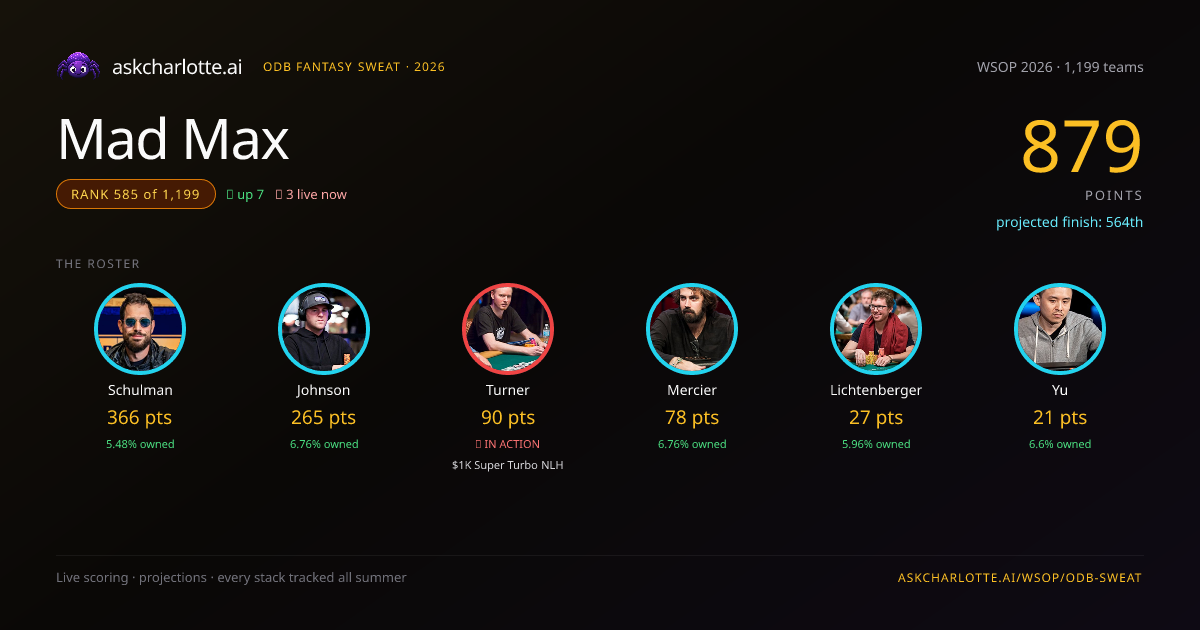
Task: Click the purple spider logo icon
Action: [x=78, y=67]
